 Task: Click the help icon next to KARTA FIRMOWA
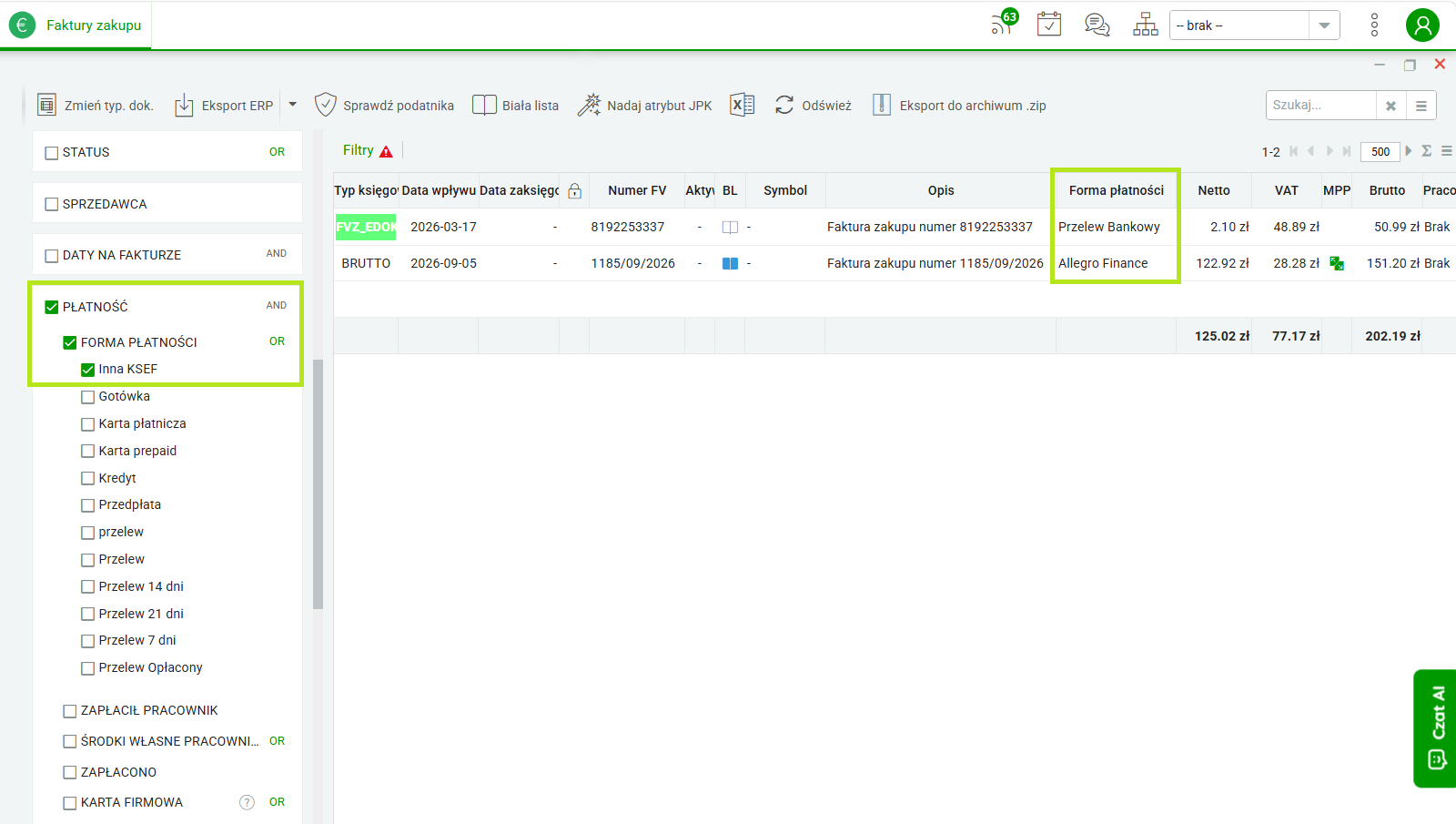pyautogui.click(x=247, y=802)
